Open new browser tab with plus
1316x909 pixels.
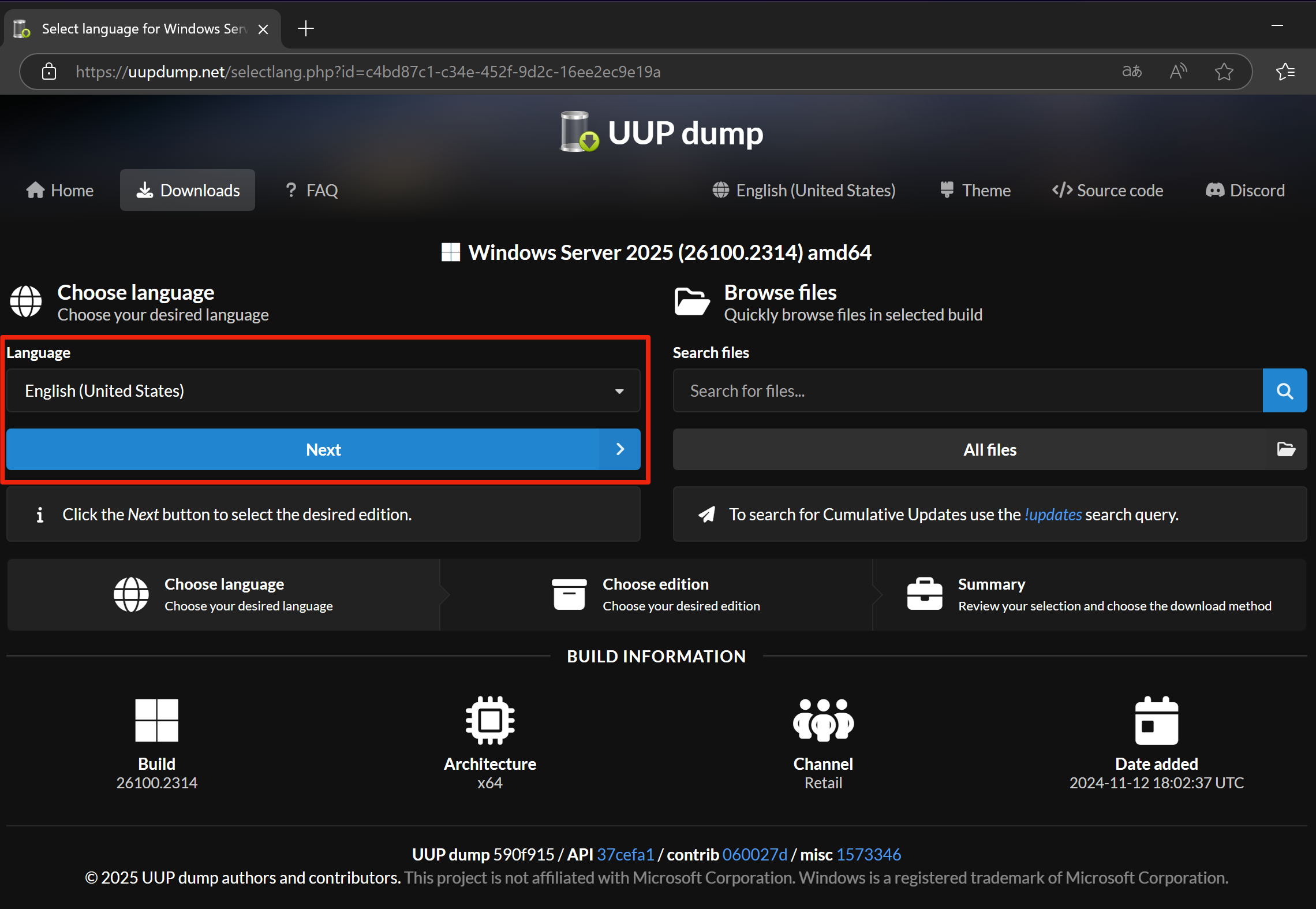(305, 28)
